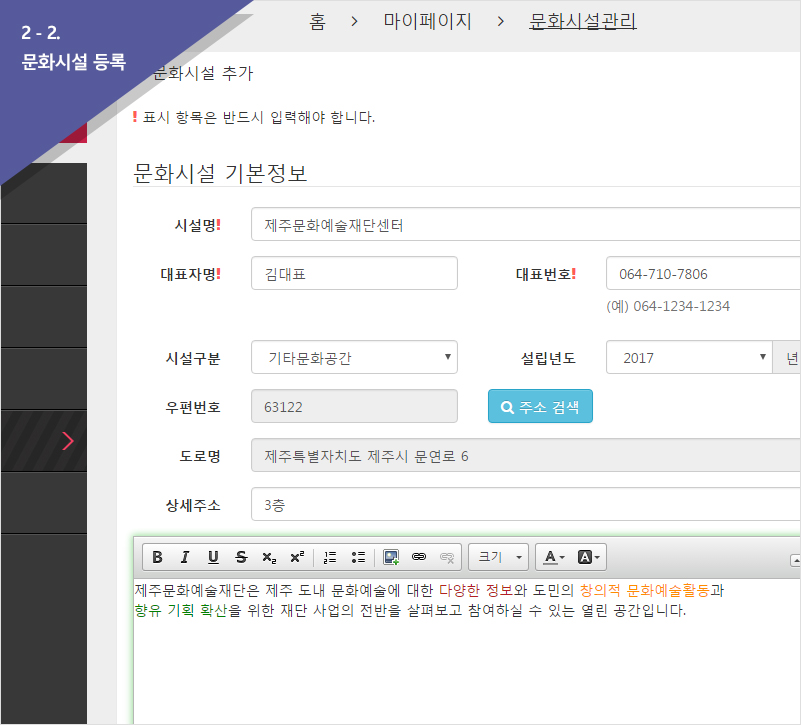801x725 pixels.
Task: Click the 도로명 address field
Action: pyautogui.click(x=526, y=455)
